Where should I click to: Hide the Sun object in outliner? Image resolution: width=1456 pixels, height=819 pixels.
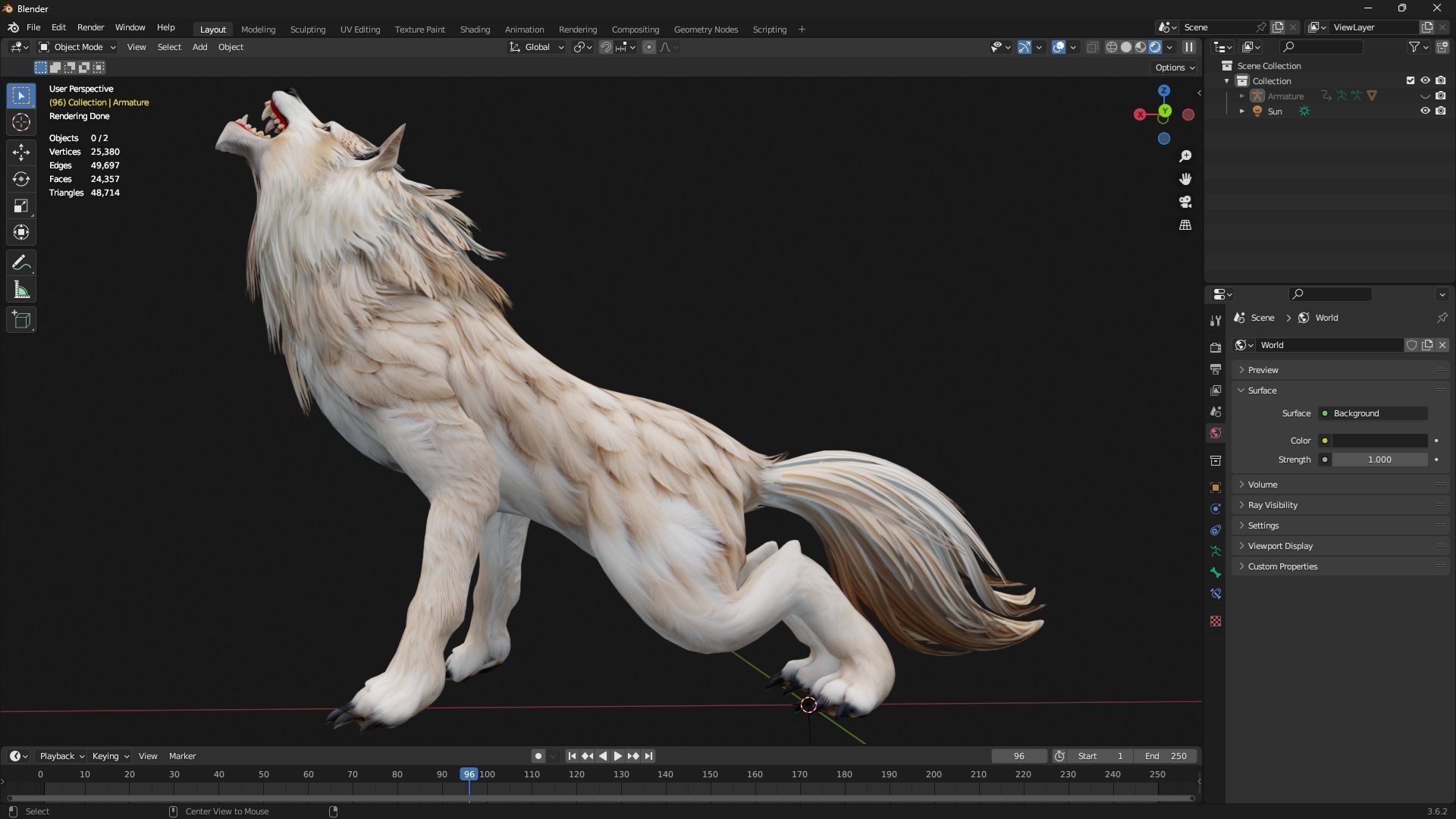coord(1425,111)
